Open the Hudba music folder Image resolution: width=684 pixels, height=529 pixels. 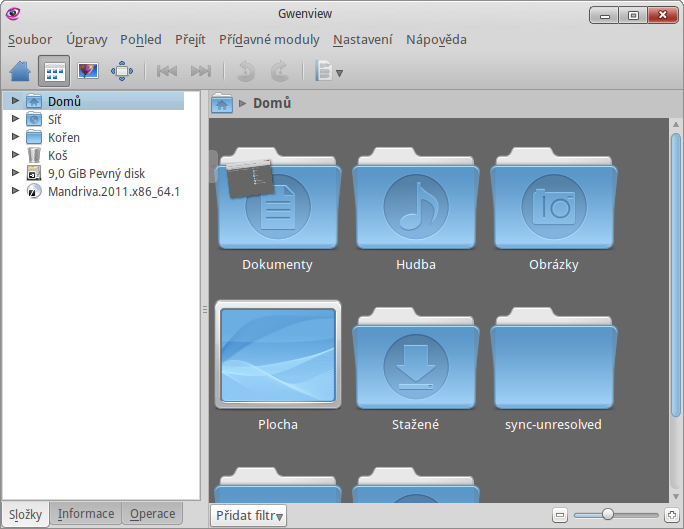416,199
